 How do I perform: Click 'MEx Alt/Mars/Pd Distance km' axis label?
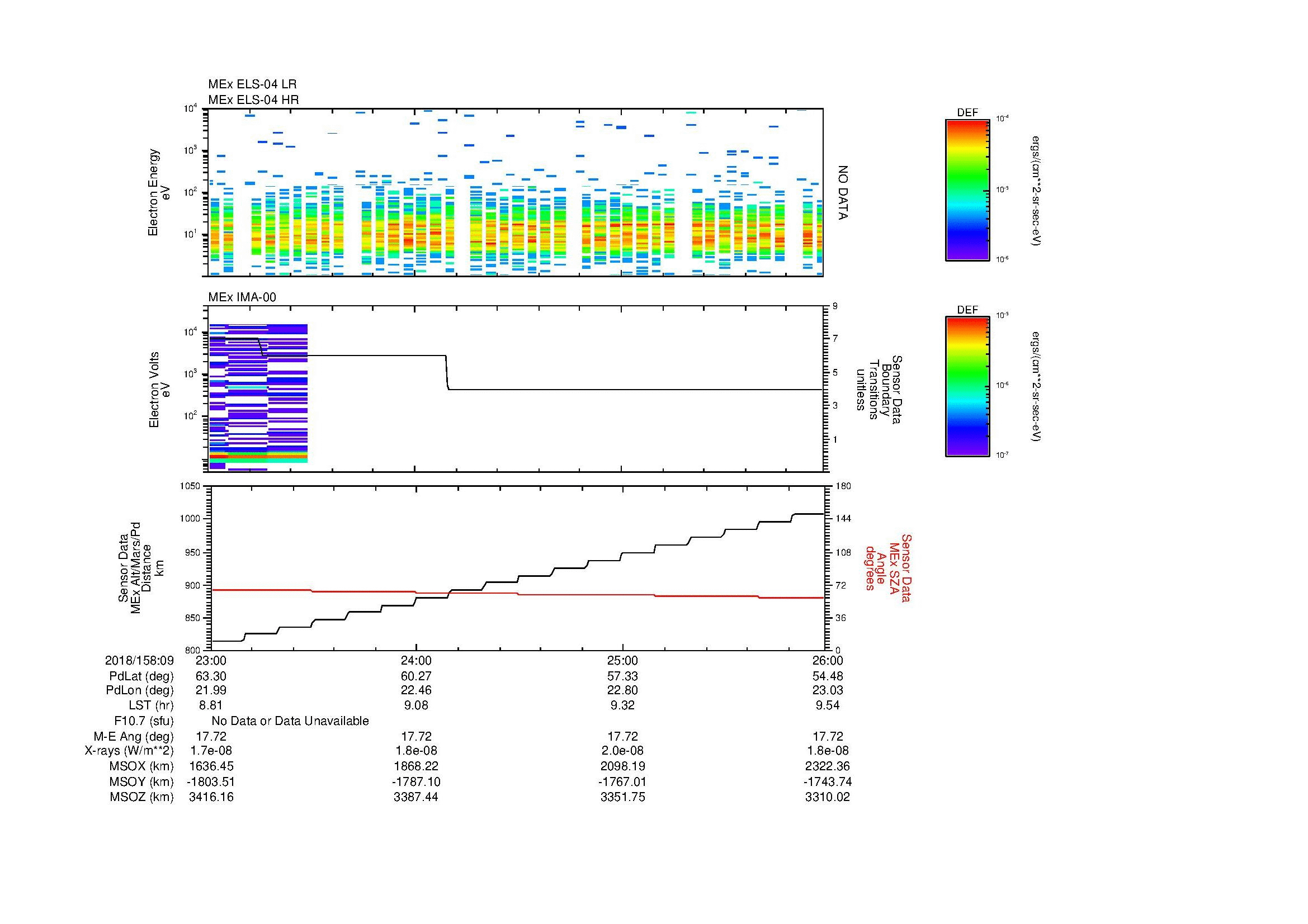pos(141,567)
